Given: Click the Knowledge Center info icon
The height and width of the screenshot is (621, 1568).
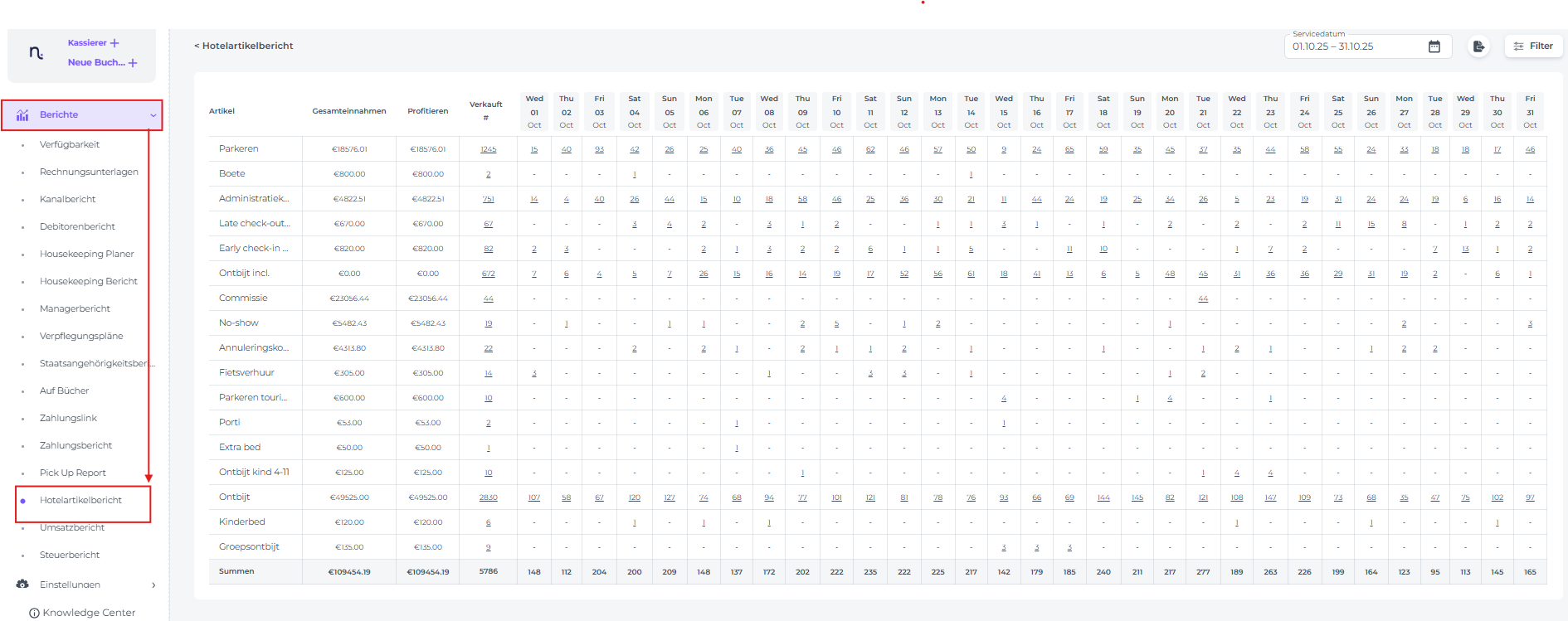Looking at the screenshot, I should click(34, 614).
